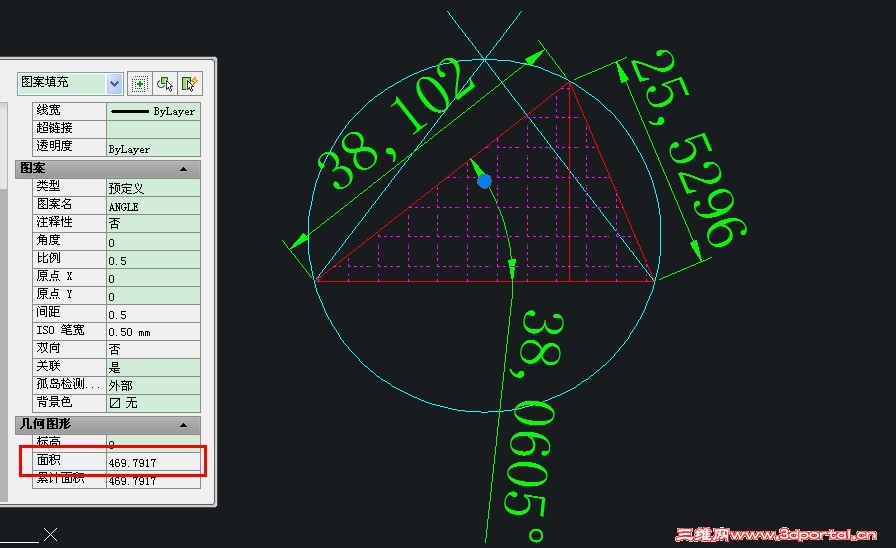Click the Quick Select icon
Viewport: 896px width, 548px height.
pyautogui.click(x=190, y=84)
